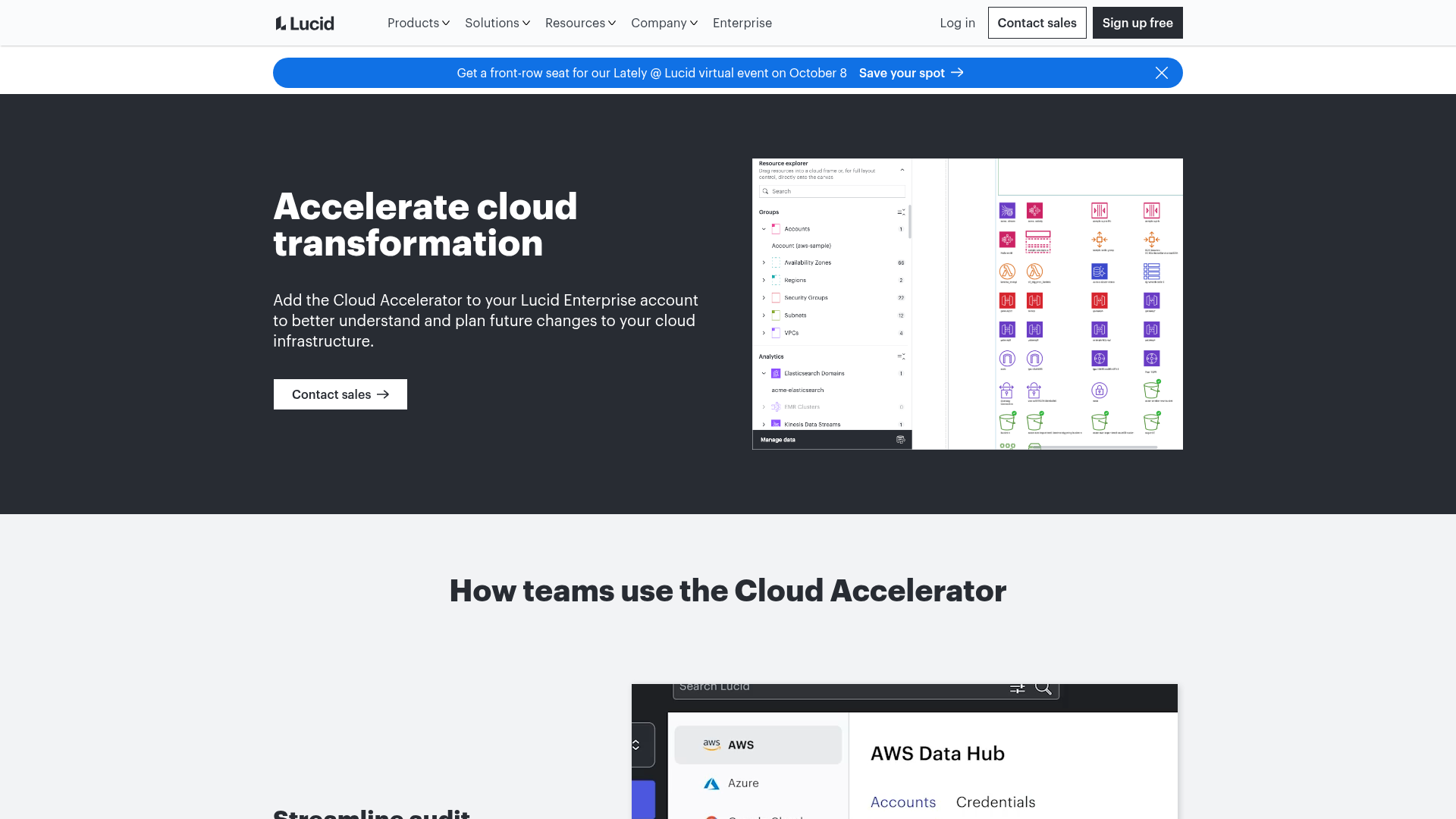1456x819 pixels.
Task: Click Contact sales in the header
Action: [x=1037, y=23]
